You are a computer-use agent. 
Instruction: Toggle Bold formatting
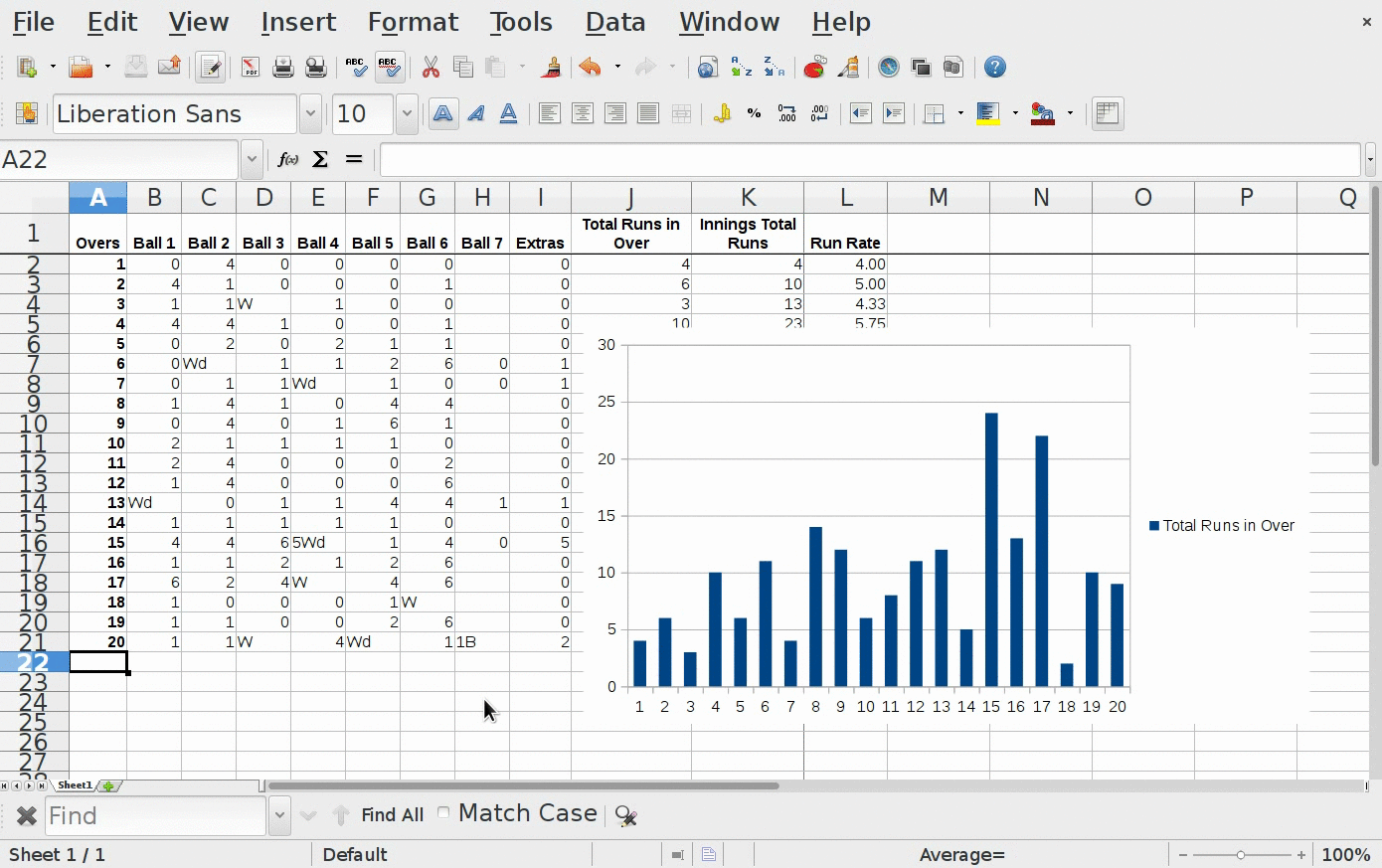coord(443,113)
